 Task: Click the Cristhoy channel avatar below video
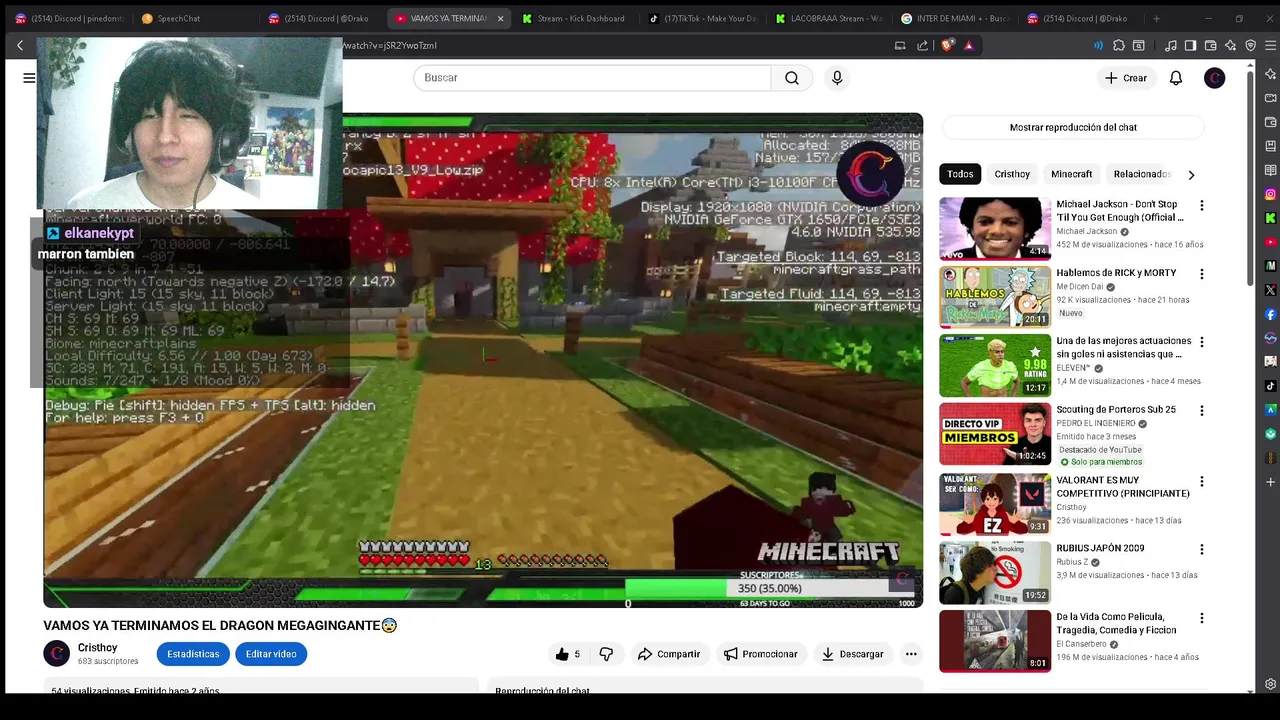click(x=57, y=654)
